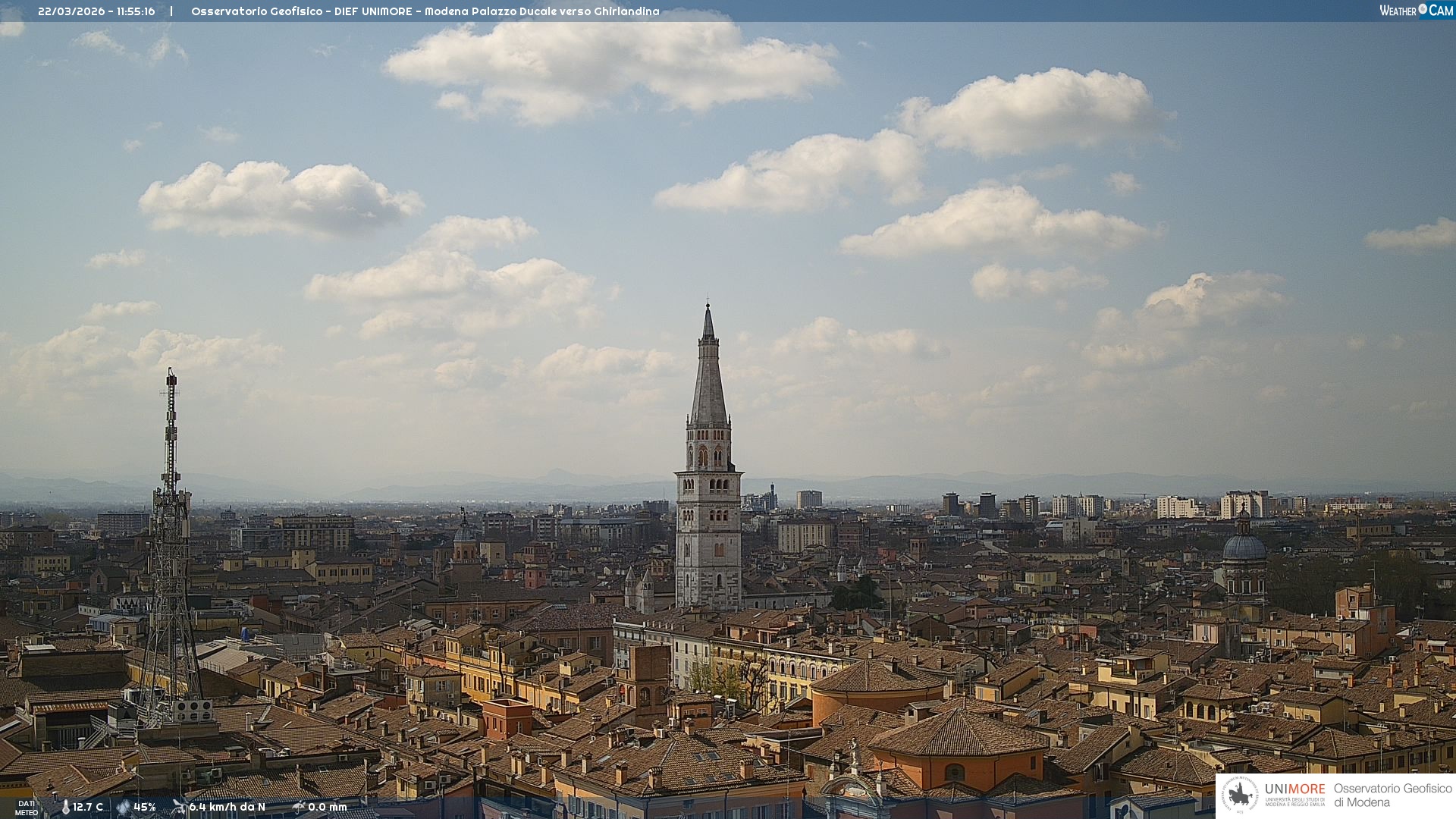Click the gray church dome at right
Screen dimensions: 1456x819
[x=1244, y=546]
